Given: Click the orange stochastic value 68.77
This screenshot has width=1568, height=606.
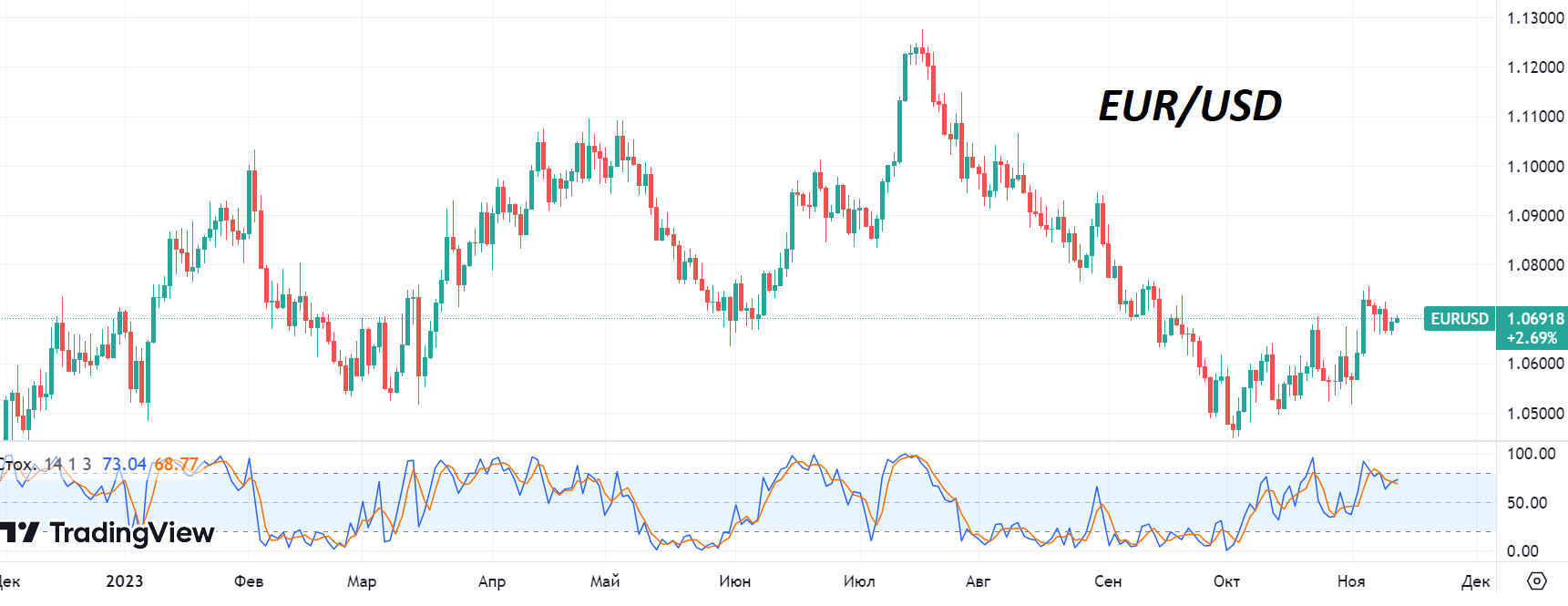Looking at the screenshot, I should (x=176, y=464).
